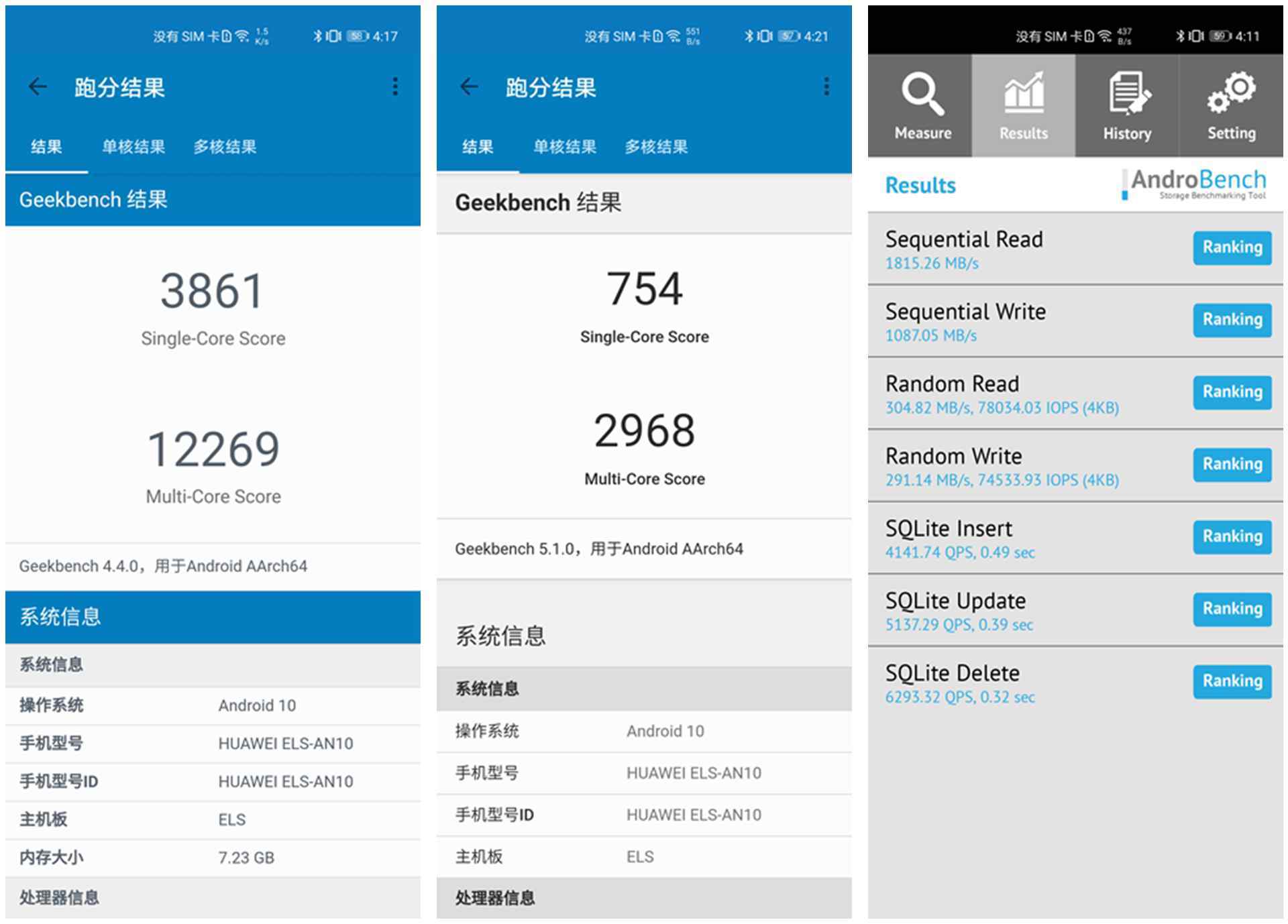The image size is (1288, 924).
Task: Click SQLite Delete 6293.32 QPS value
Action: 960,697
